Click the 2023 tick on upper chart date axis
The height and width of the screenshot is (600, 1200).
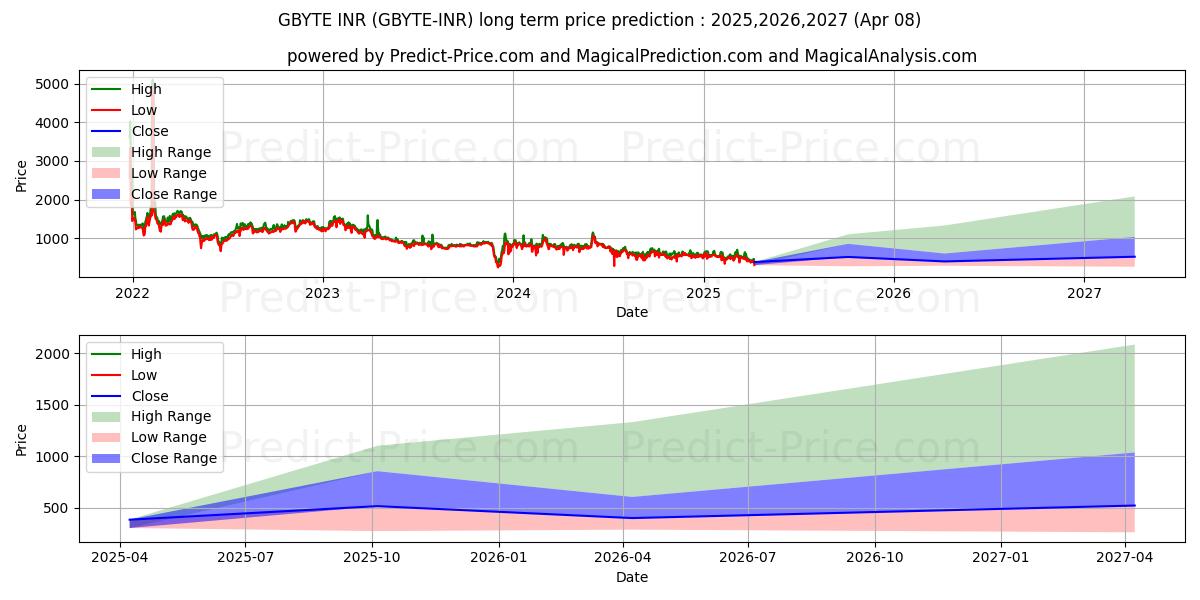[x=322, y=293]
